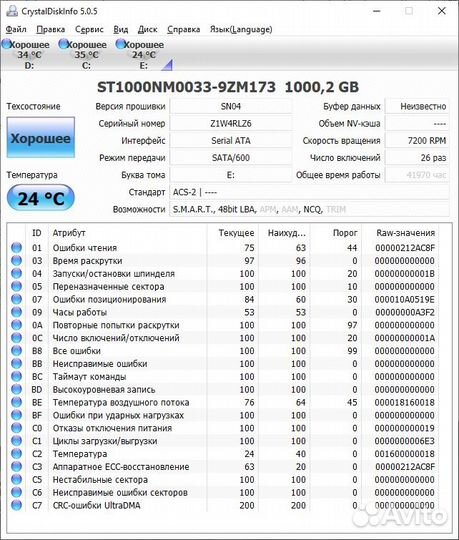Click status orb for Все ошибки row
The image size is (459, 540).
[x=16, y=351]
